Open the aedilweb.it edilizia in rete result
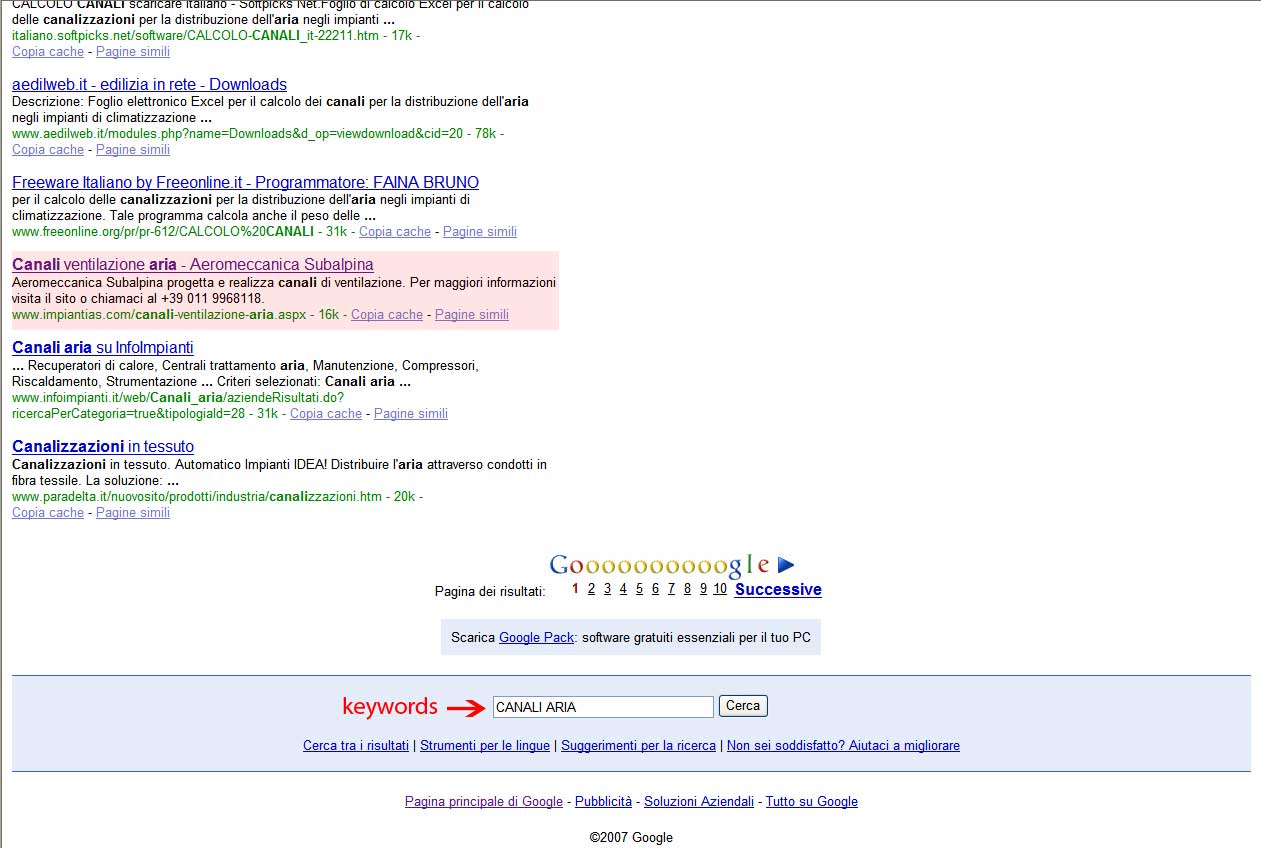Image resolution: width=1261 pixels, height=848 pixels. [x=149, y=85]
